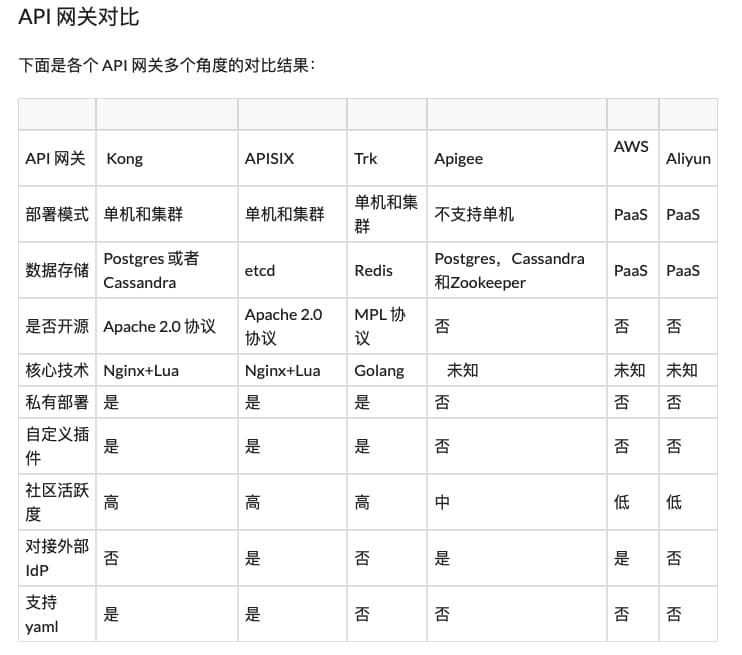Image resolution: width=742 pixels, height=655 pixels.
Task: Click the '是否开源' row label
Action: click(x=57, y=326)
